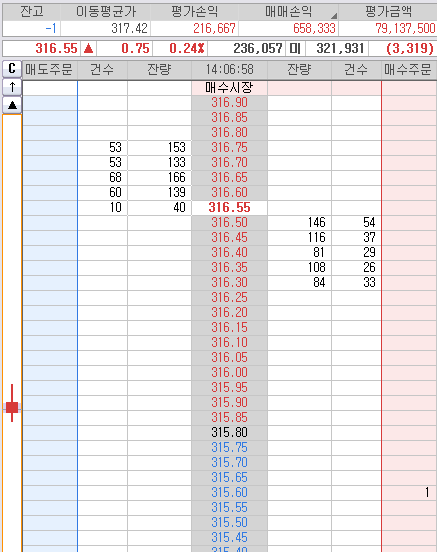
Task: Click bid quantity 84 at 316.30
Action: pos(319,283)
